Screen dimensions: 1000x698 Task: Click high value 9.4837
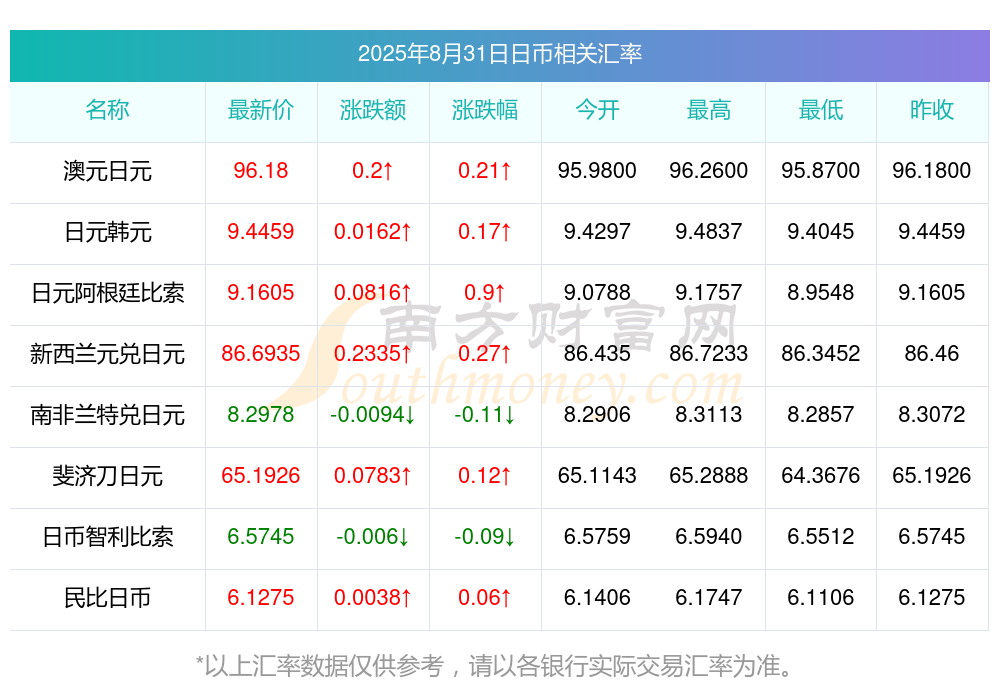(709, 232)
